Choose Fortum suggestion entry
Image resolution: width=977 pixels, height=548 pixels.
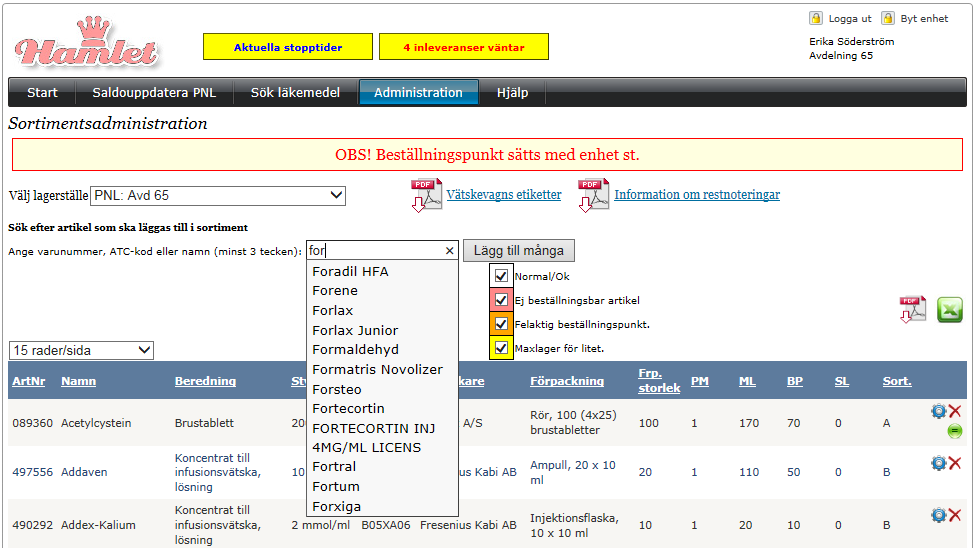click(x=336, y=486)
